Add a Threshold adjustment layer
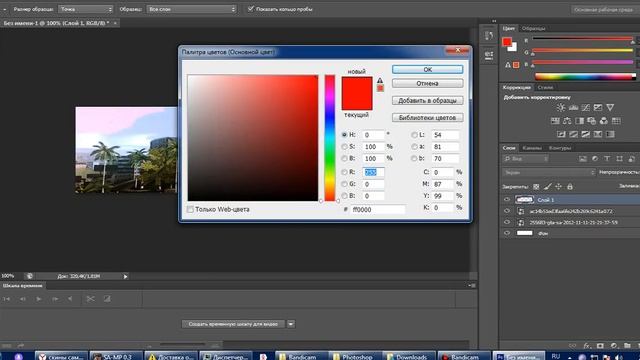640x360 pixels. [586, 134]
